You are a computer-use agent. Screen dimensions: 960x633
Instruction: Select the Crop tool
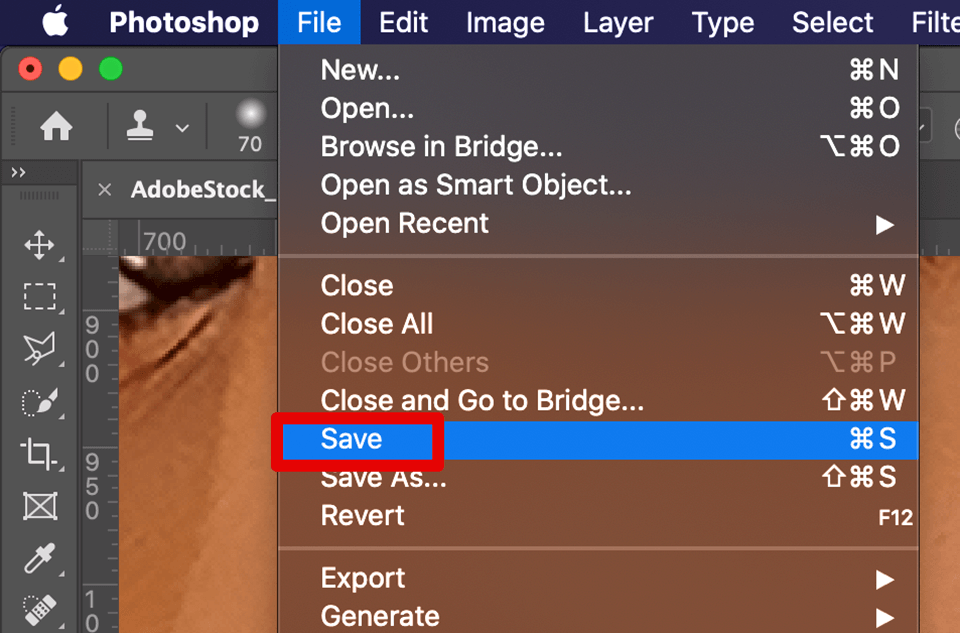(x=40, y=453)
